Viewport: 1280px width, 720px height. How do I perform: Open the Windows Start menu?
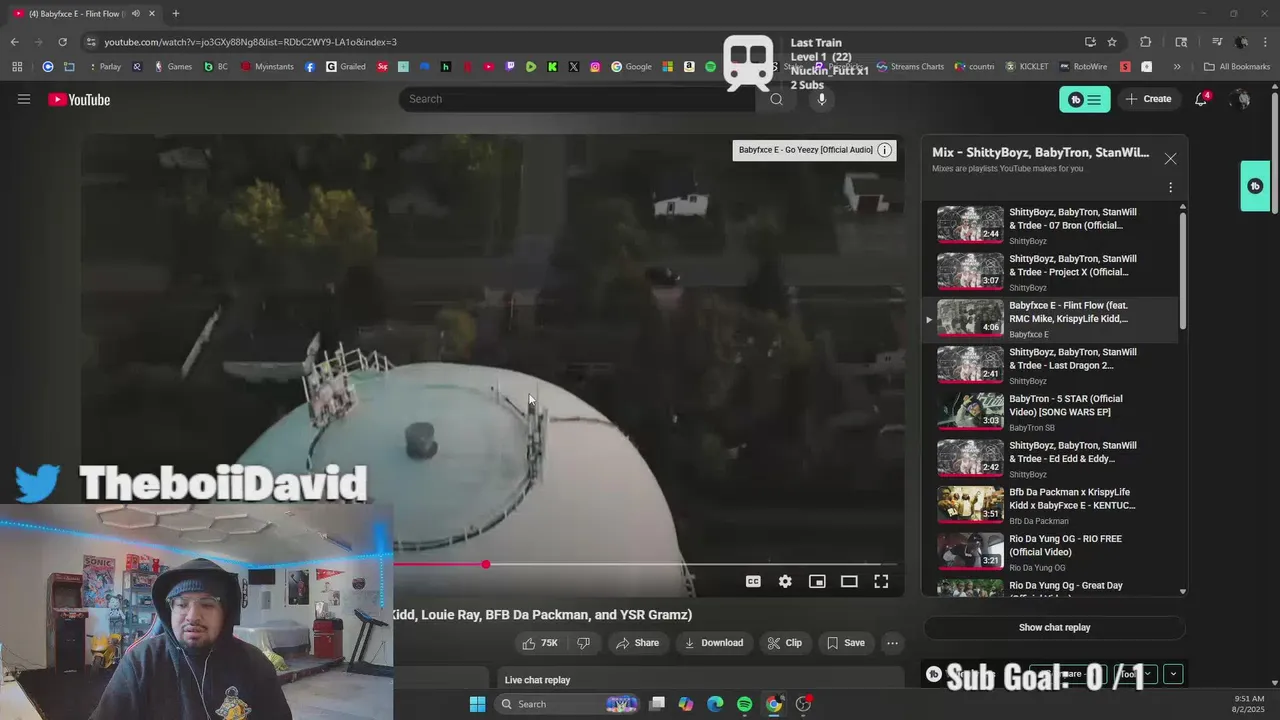pyautogui.click(x=477, y=704)
